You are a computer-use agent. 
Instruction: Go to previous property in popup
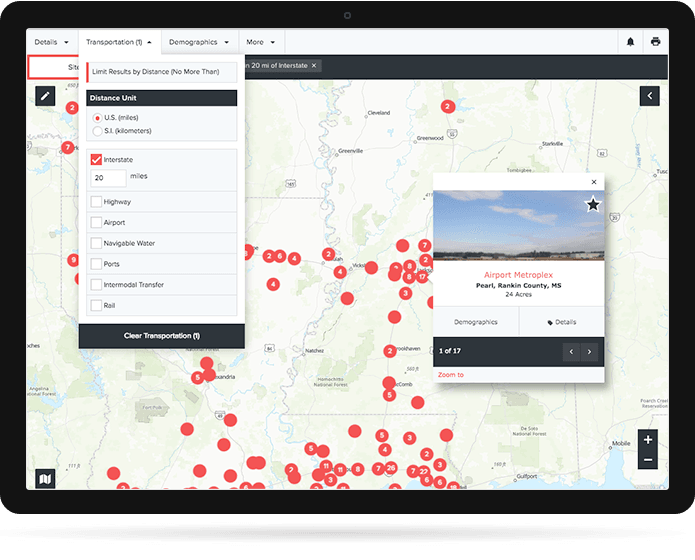click(x=571, y=352)
